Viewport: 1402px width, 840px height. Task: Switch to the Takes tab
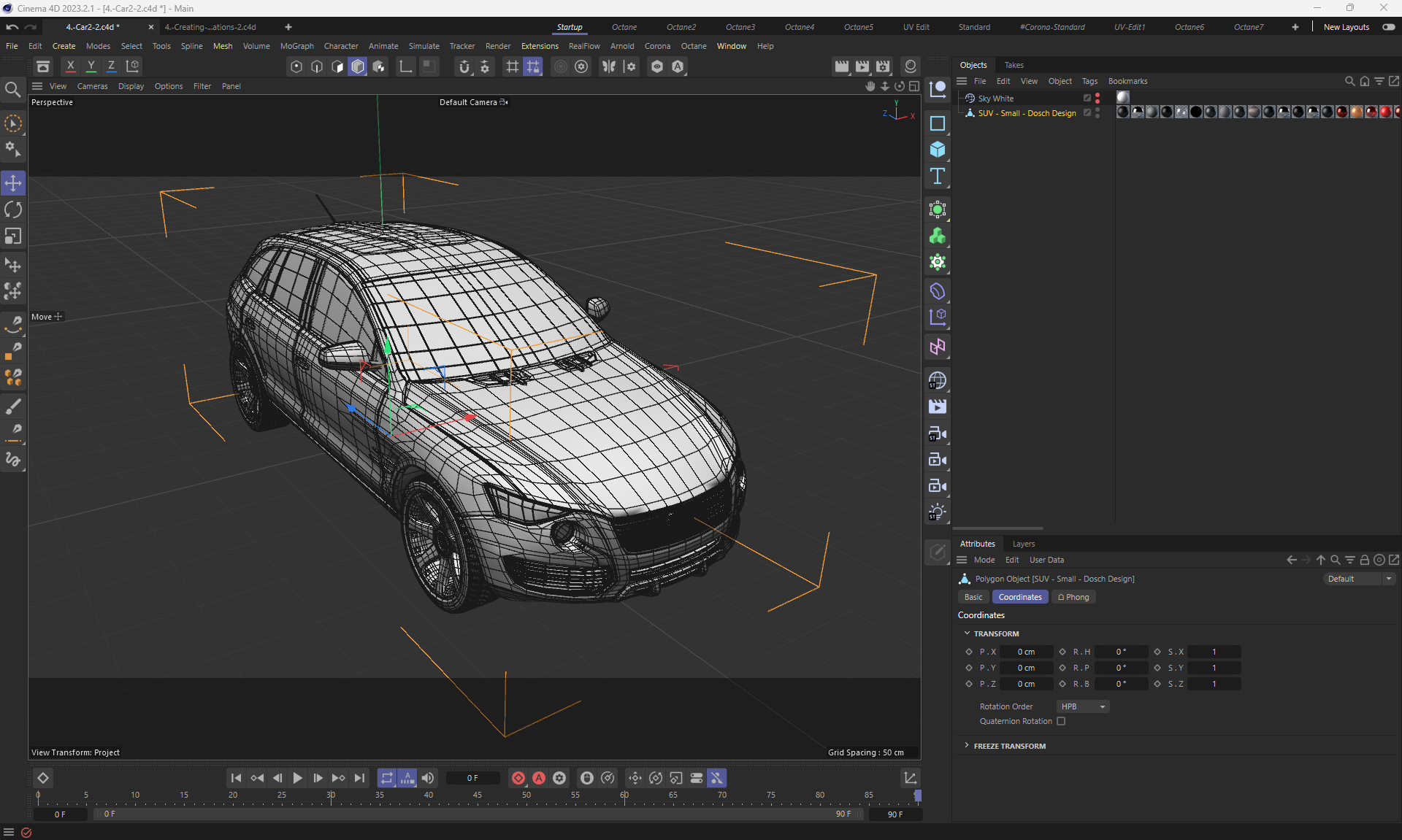coord(1014,65)
